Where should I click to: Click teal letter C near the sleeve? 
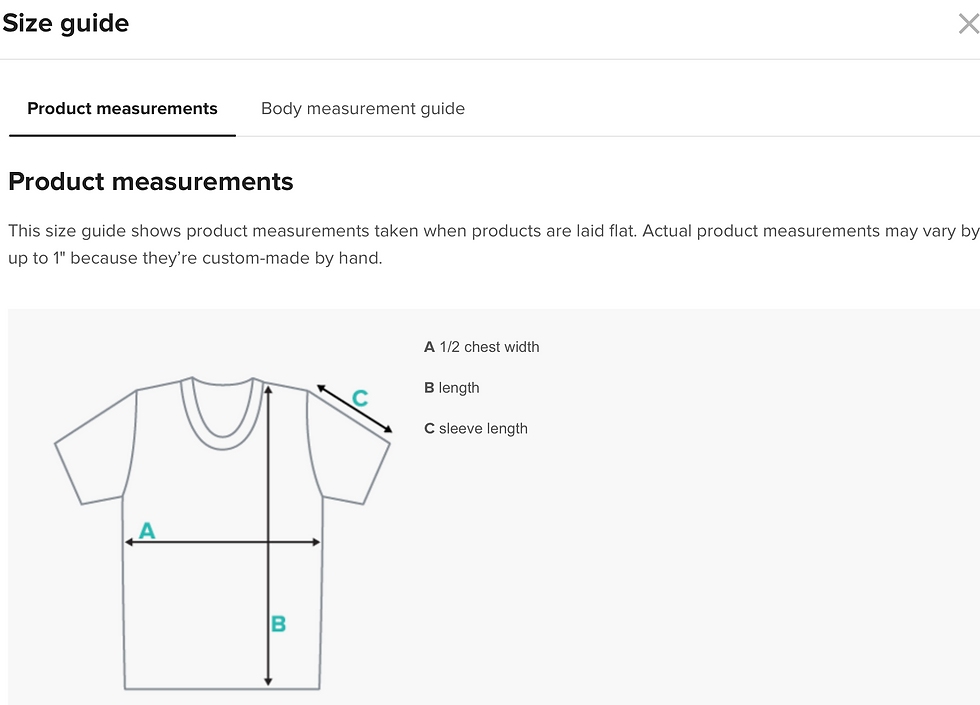click(360, 398)
